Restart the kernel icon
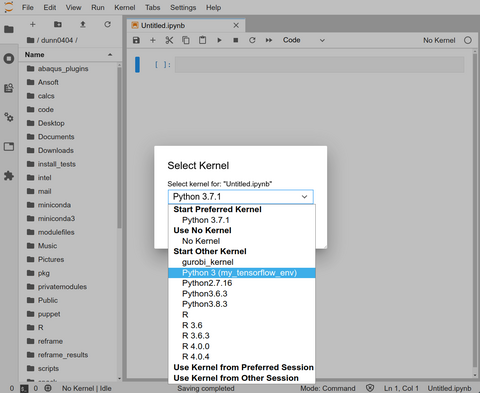The image size is (480, 393). pyautogui.click(x=252, y=40)
